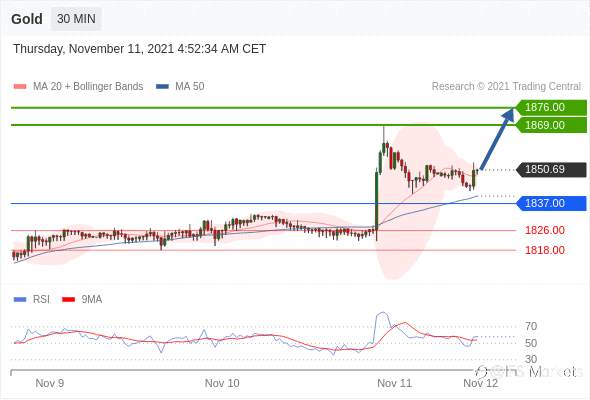Click the 9MA red legend swatch
The height and width of the screenshot is (400, 590).
click(x=68, y=300)
